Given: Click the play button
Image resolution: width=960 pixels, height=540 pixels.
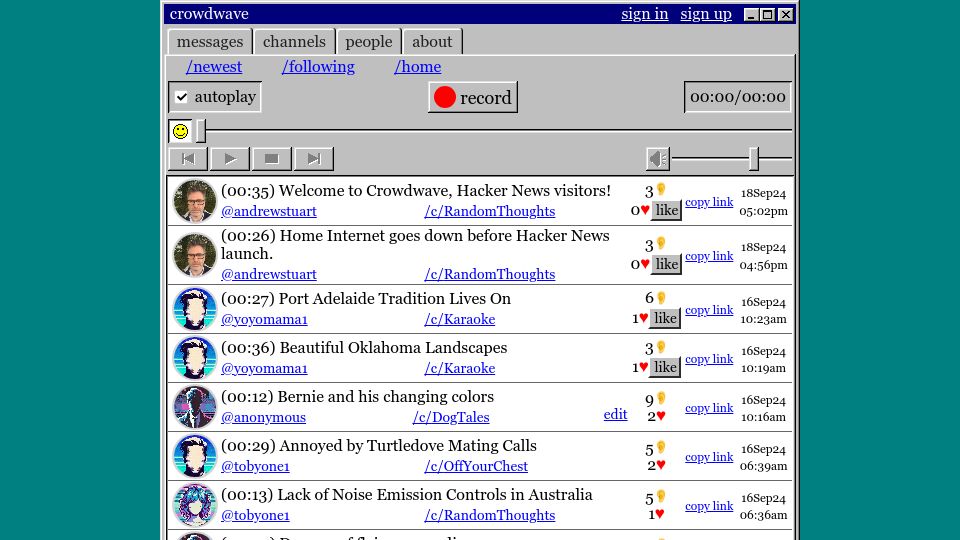Looking at the screenshot, I should click(230, 159).
